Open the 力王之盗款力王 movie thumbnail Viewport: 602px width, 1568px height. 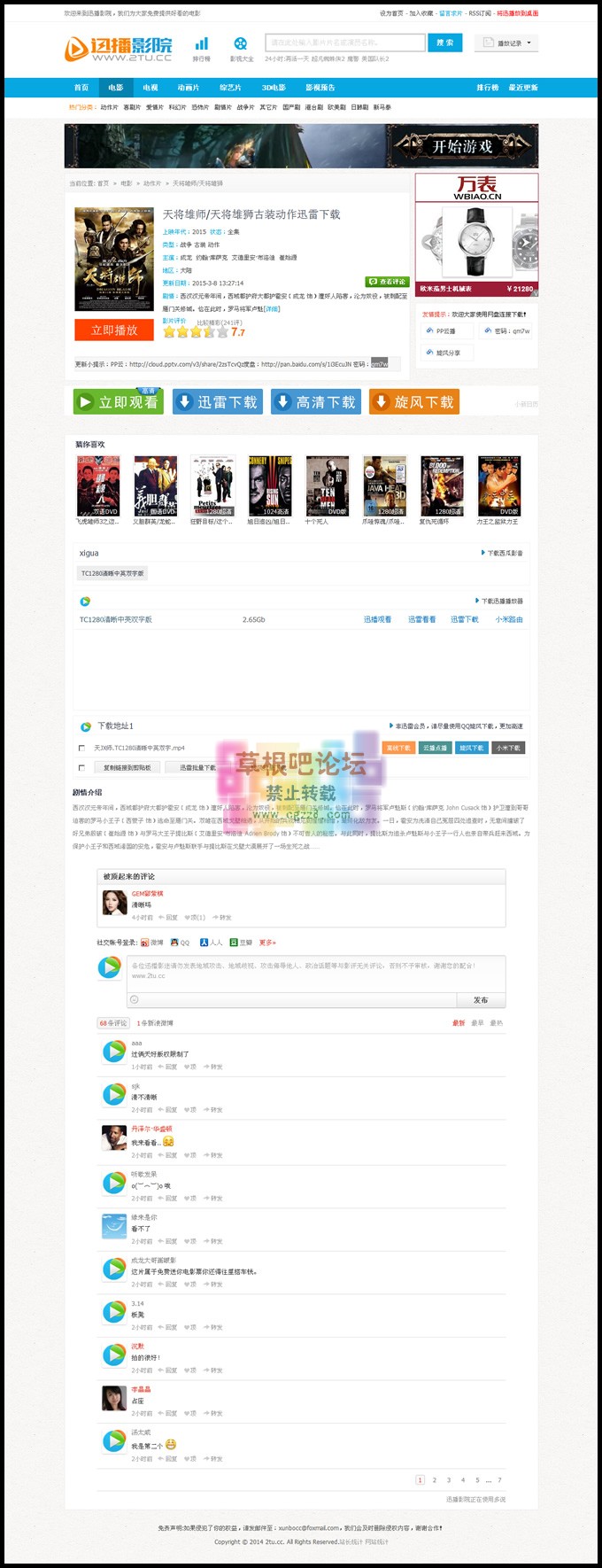click(x=500, y=486)
